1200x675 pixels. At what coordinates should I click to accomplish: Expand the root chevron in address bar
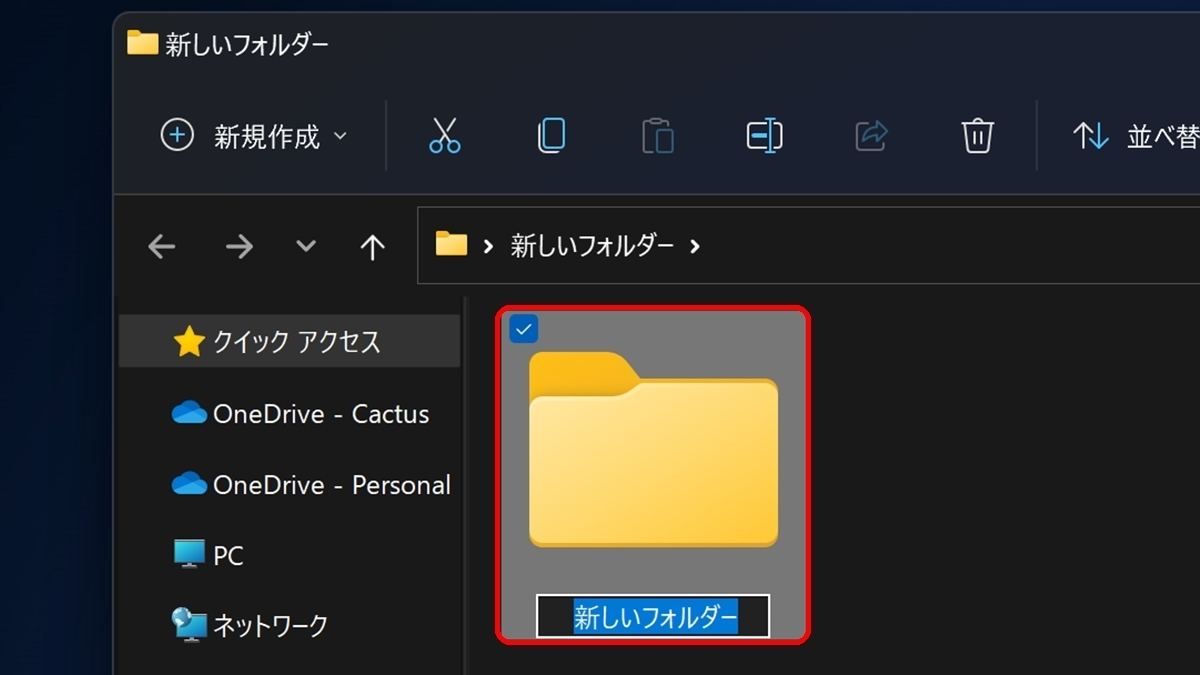tap(488, 246)
